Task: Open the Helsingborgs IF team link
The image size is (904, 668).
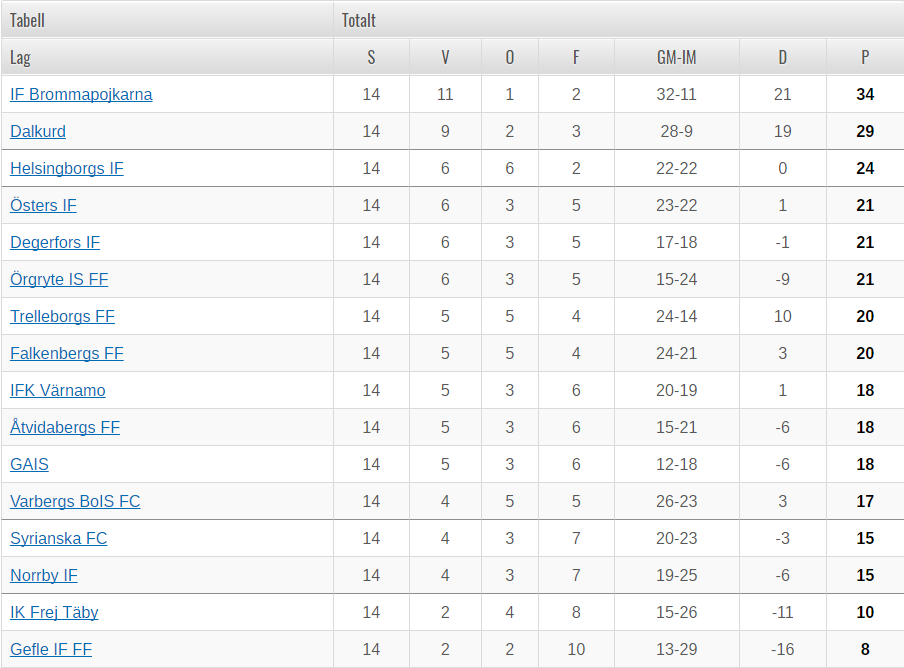Action: [67, 168]
